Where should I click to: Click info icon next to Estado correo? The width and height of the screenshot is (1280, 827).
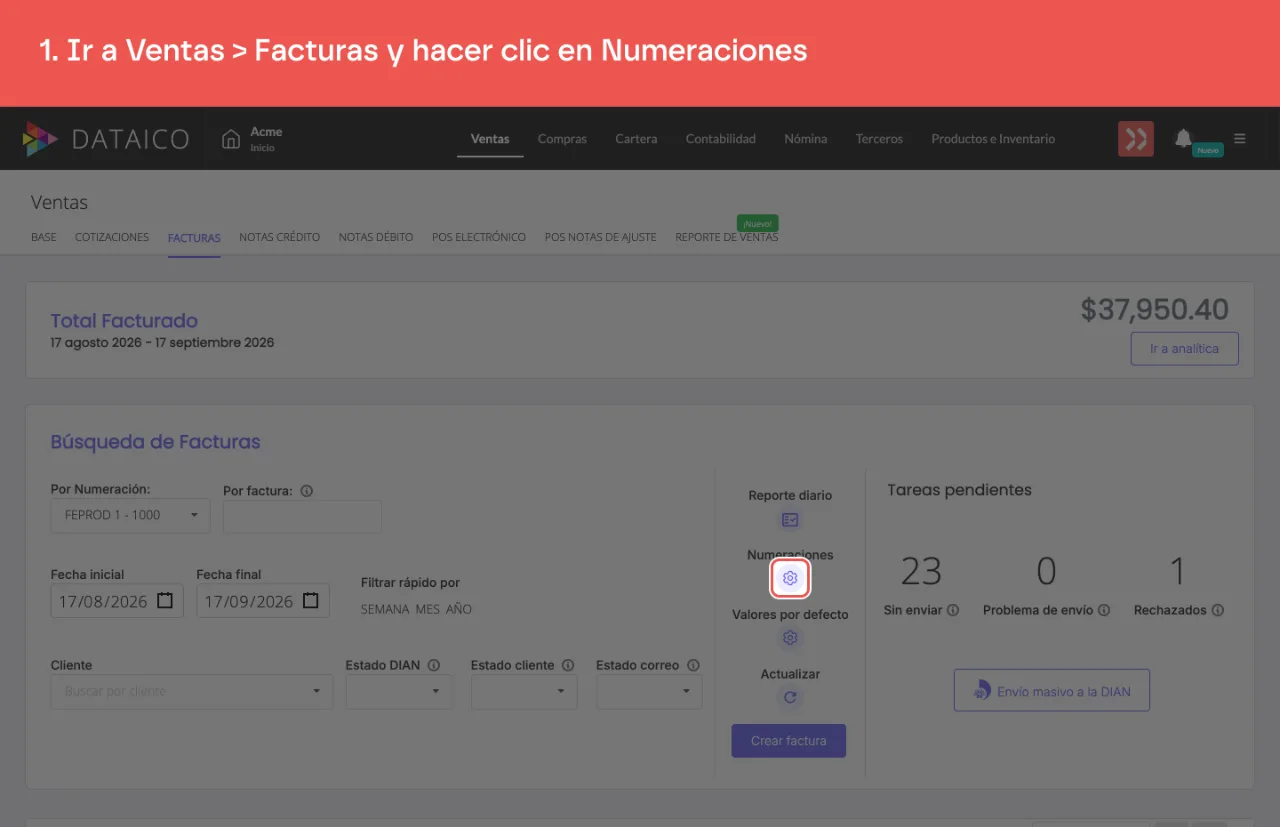tap(693, 665)
